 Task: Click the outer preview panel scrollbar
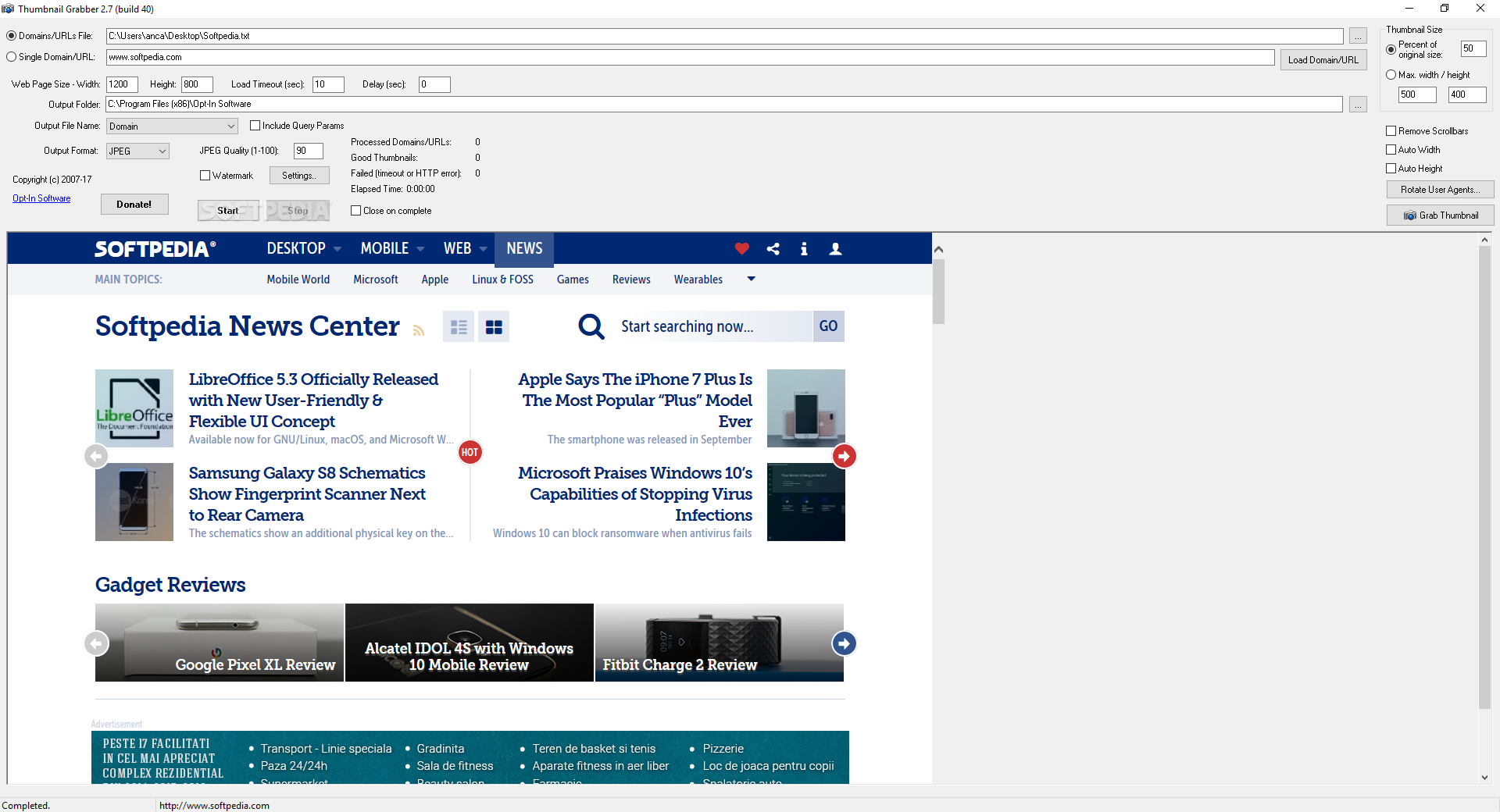coord(1484,476)
